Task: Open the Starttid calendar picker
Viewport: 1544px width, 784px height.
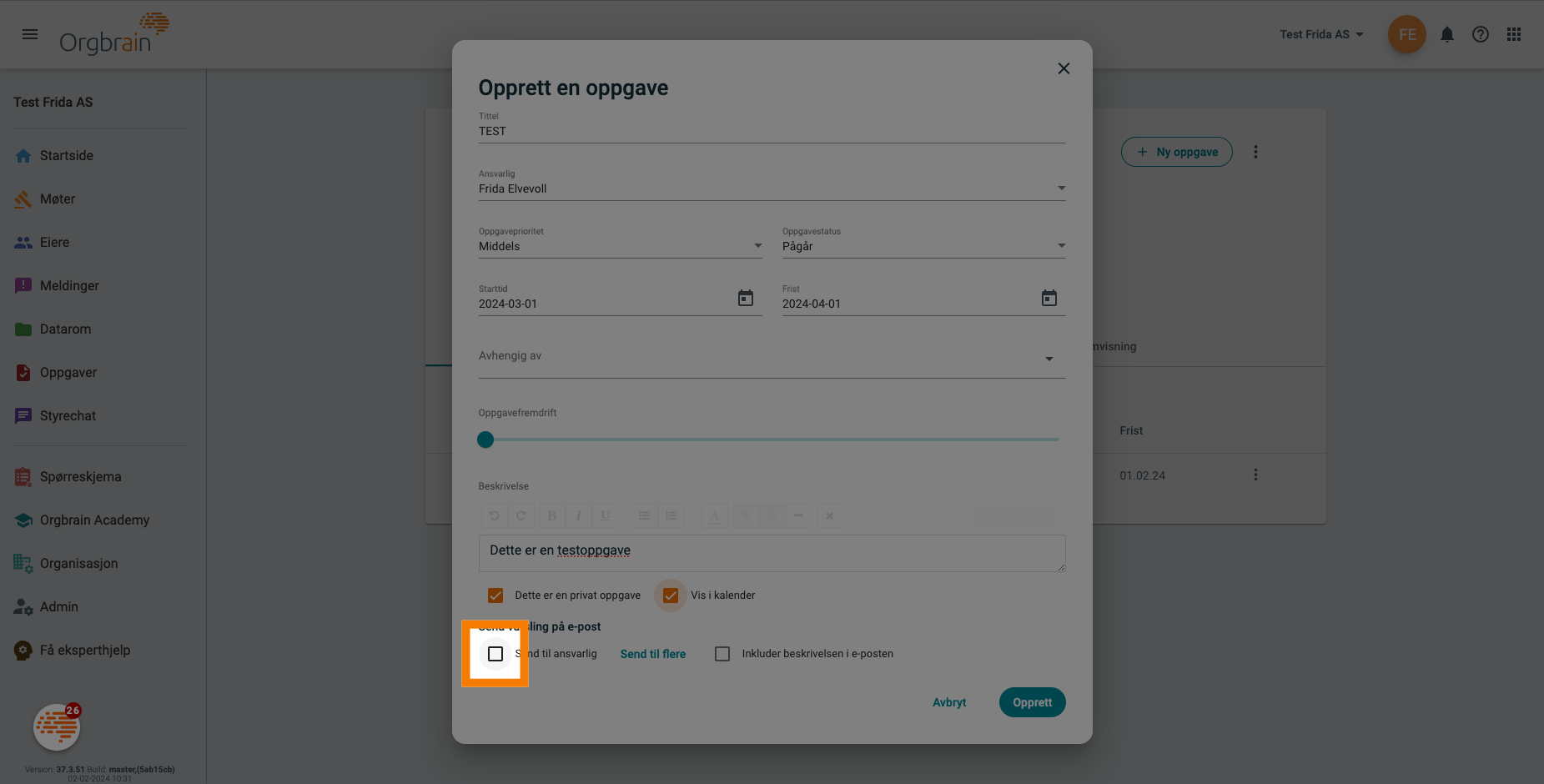Action: tap(746, 298)
